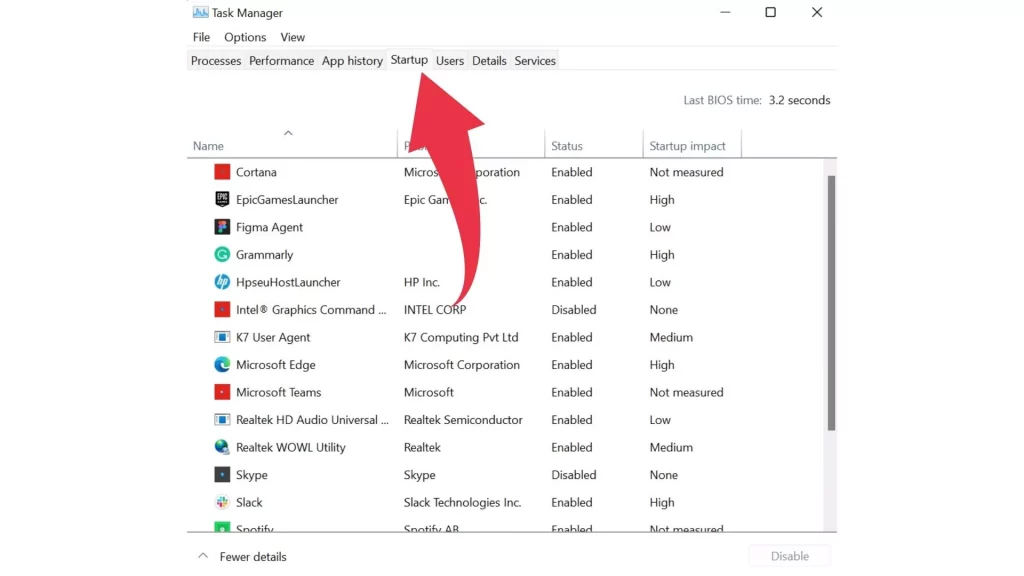Viewport: 1024px width, 576px height.
Task: Open the View menu
Action: coord(293,37)
